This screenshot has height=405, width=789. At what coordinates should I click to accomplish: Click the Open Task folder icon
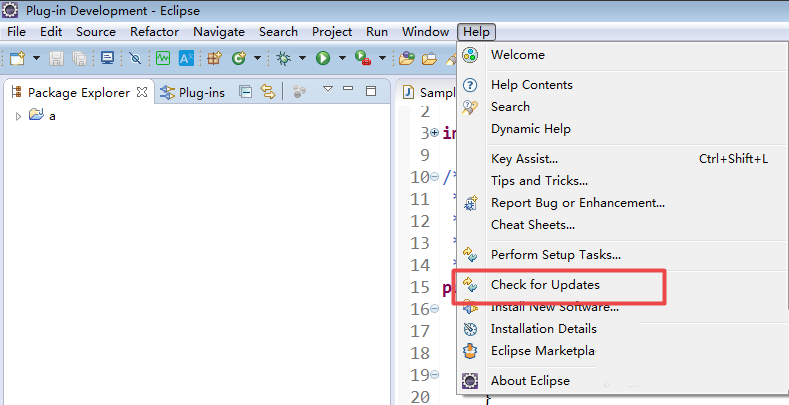point(429,58)
